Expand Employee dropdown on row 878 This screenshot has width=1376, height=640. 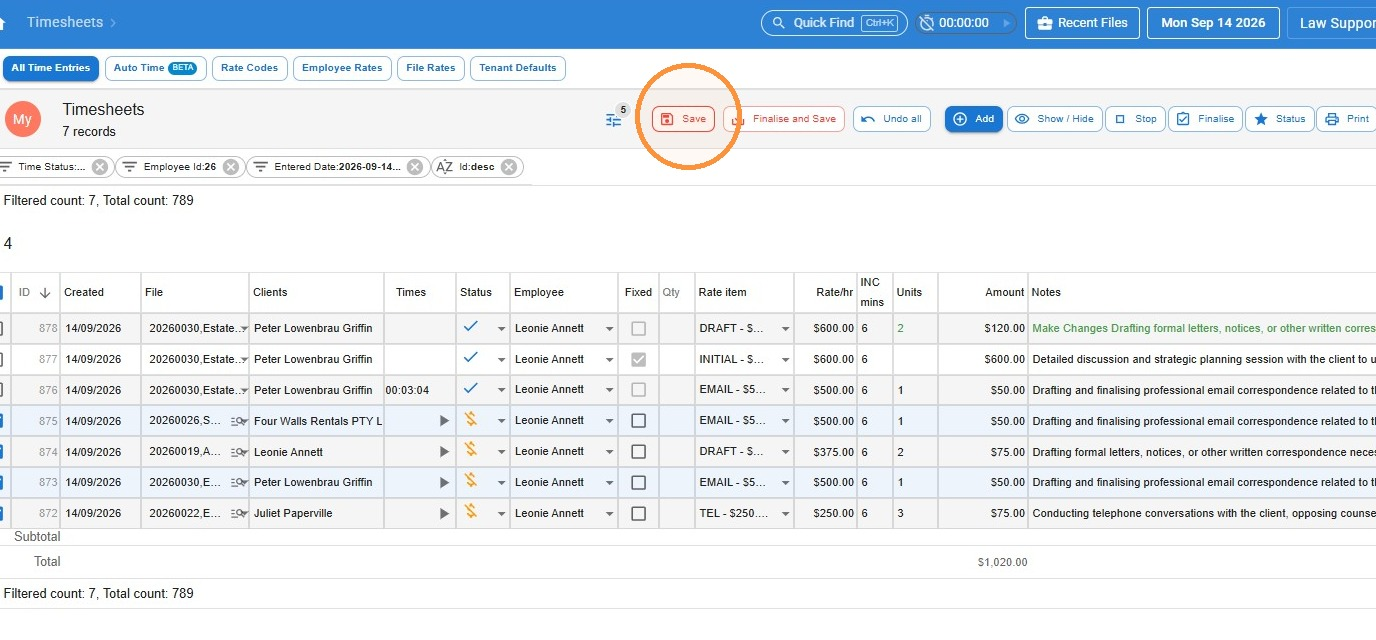pos(609,329)
